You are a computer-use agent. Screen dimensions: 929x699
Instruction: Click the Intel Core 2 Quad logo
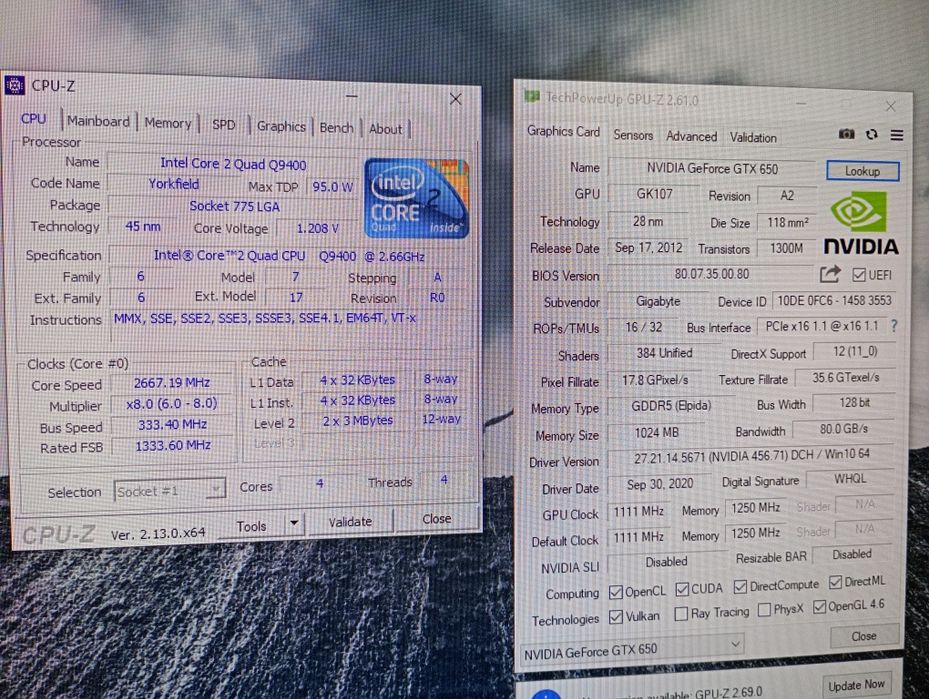(417, 198)
